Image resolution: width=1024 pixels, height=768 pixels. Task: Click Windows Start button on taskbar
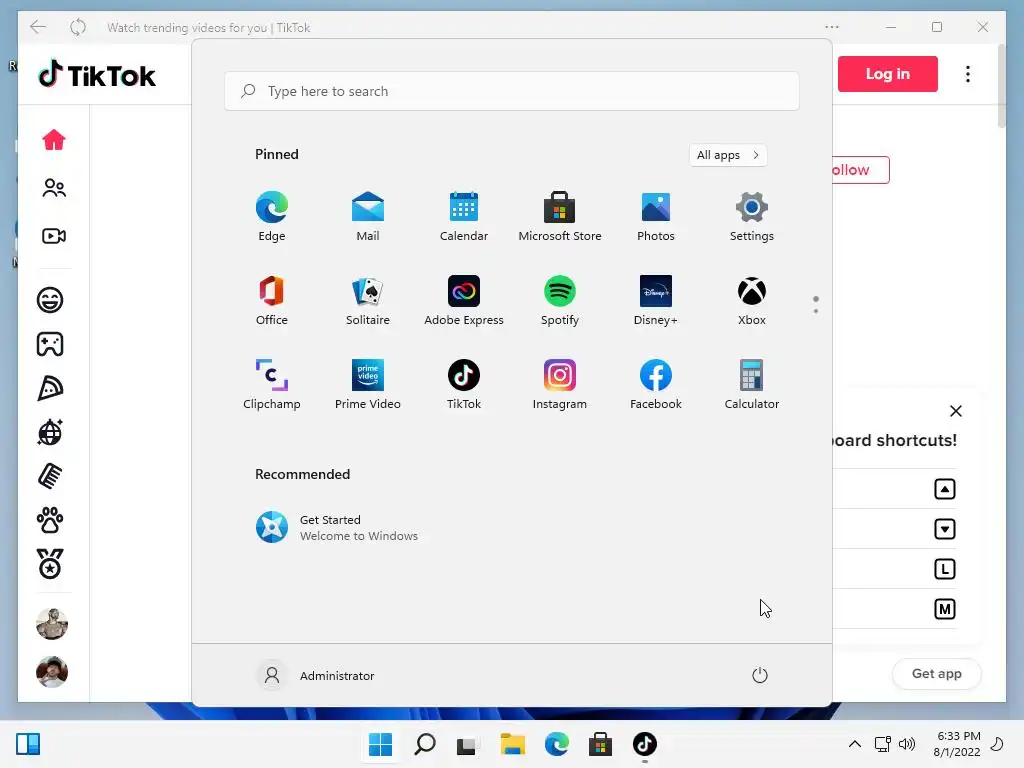pos(380,744)
